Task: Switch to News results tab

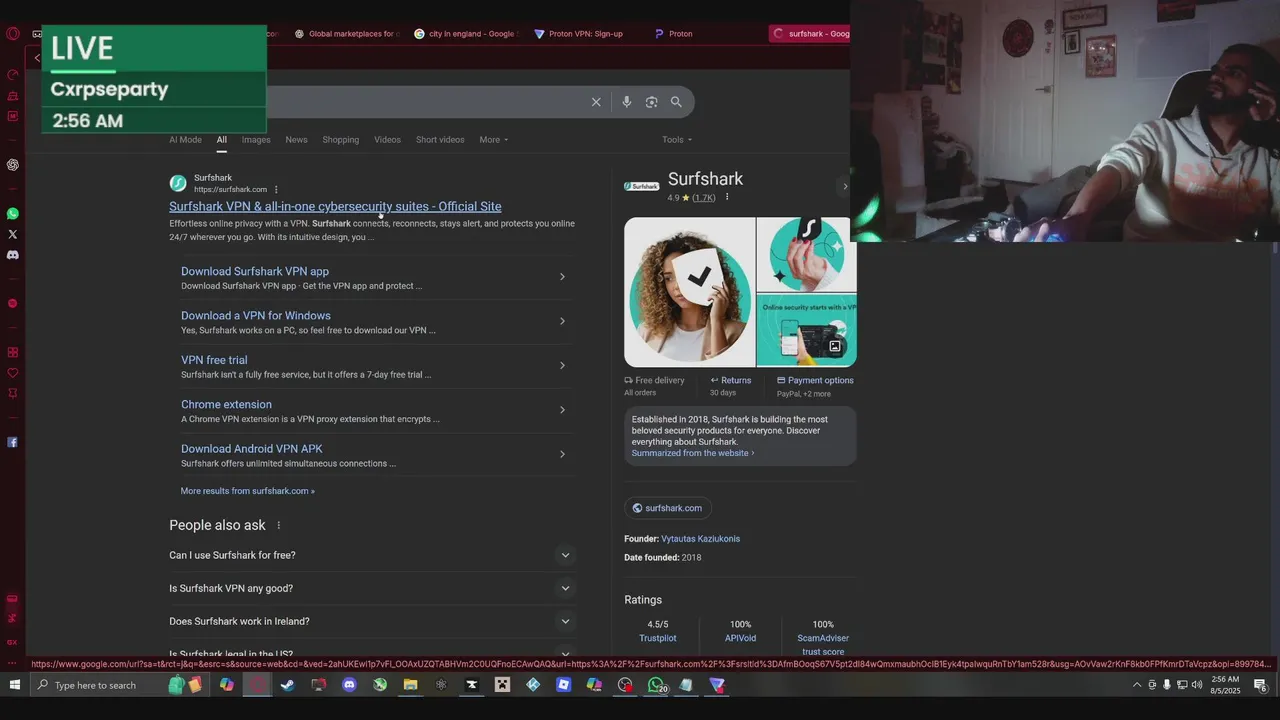Action: tap(296, 139)
